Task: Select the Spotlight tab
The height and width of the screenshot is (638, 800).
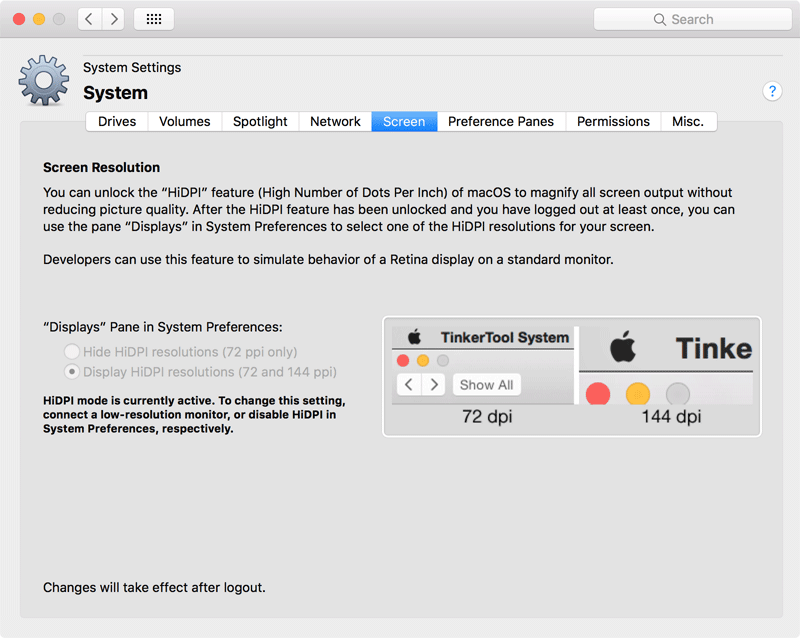Action: pyautogui.click(x=260, y=121)
